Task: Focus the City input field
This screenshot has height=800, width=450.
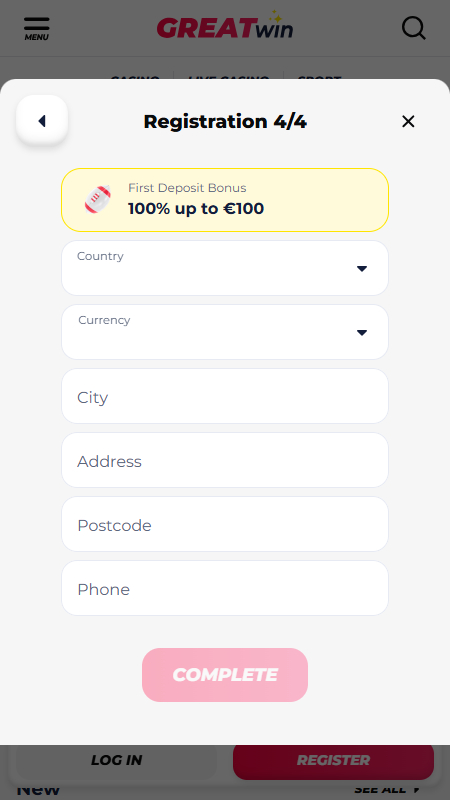Action: 225,396
